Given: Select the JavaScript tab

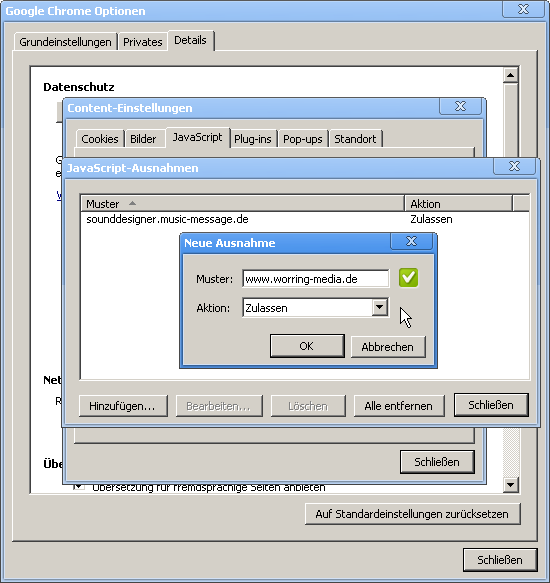Looking at the screenshot, I should tap(197, 137).
